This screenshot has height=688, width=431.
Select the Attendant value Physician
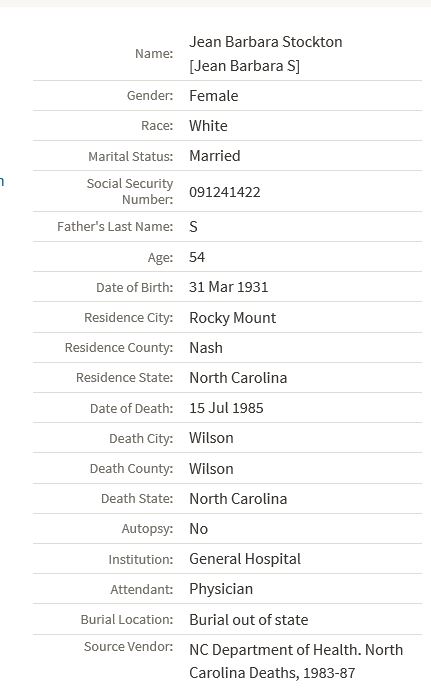221,589
